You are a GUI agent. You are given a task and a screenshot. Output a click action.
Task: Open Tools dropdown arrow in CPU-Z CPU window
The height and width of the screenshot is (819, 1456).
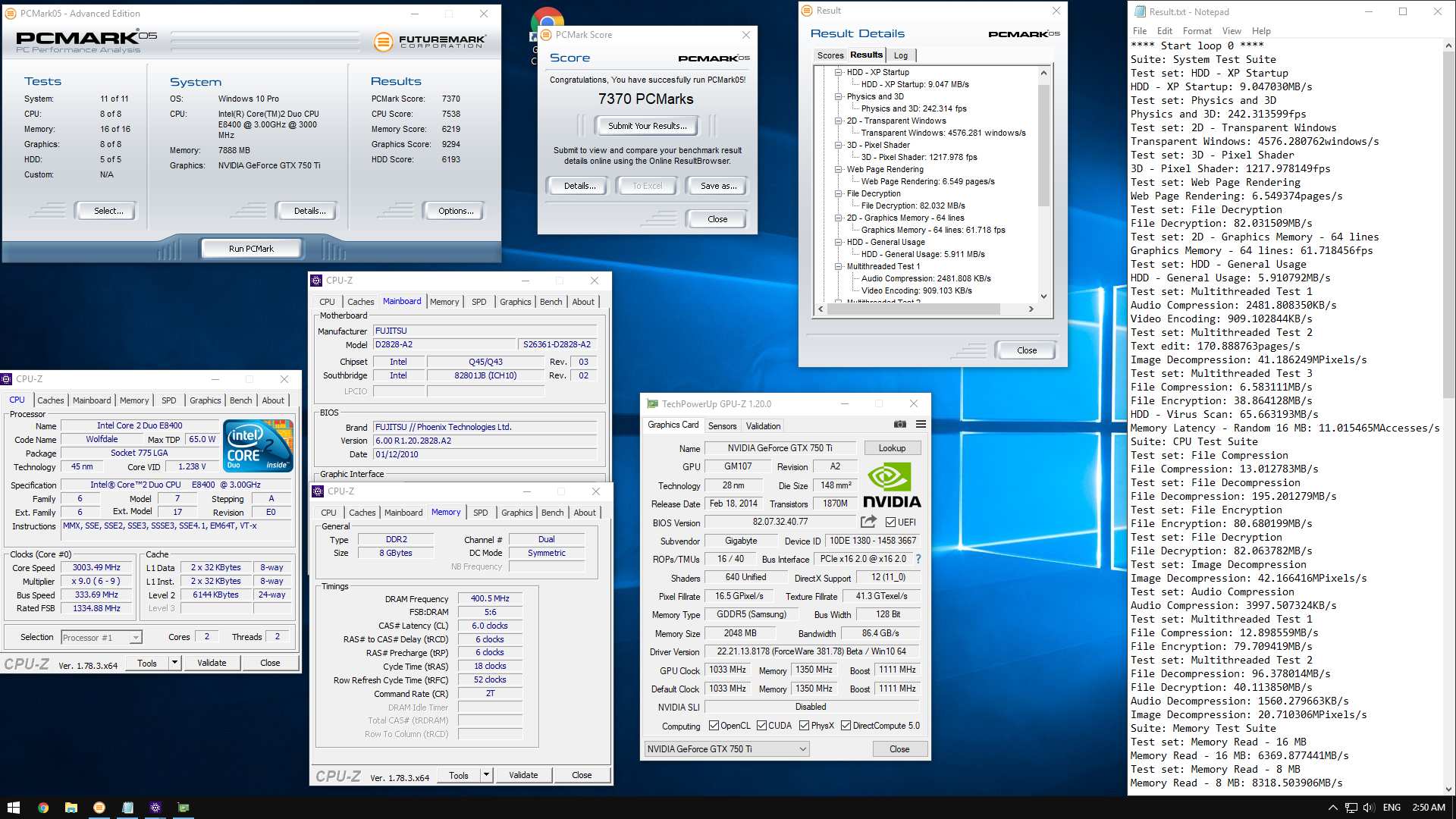pyautogui.click(x=174, y=663)
